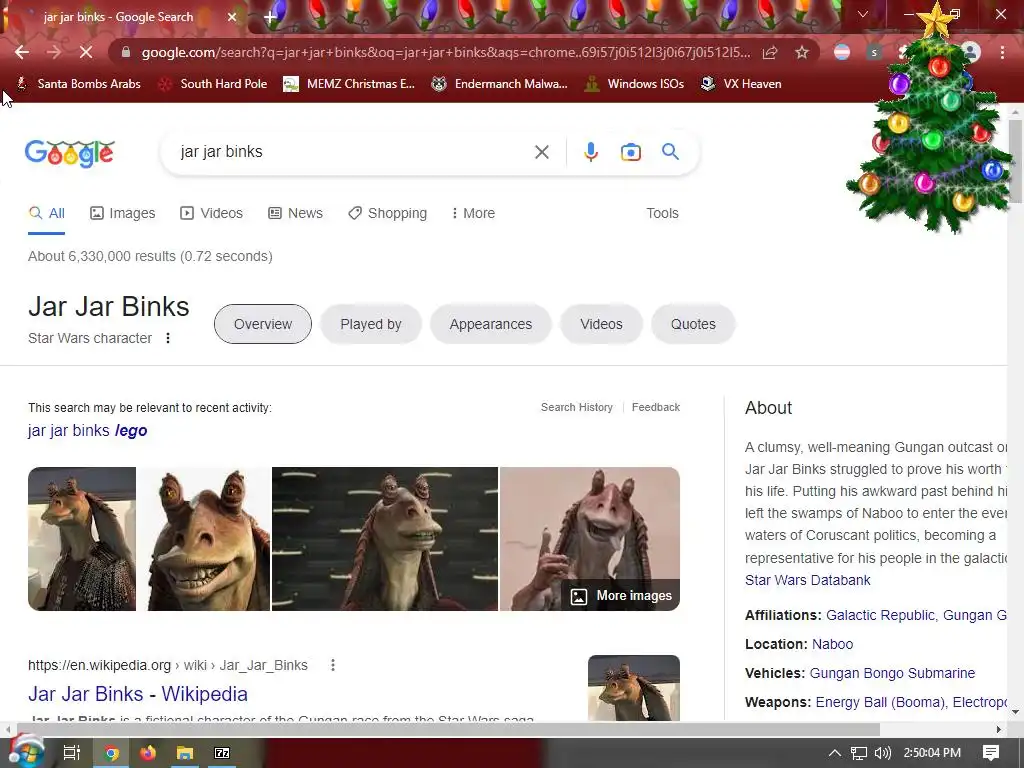Open jar jar binks lego suggestion
Viewport: 1024px width, 768px height.
click(x=88, y=431)
